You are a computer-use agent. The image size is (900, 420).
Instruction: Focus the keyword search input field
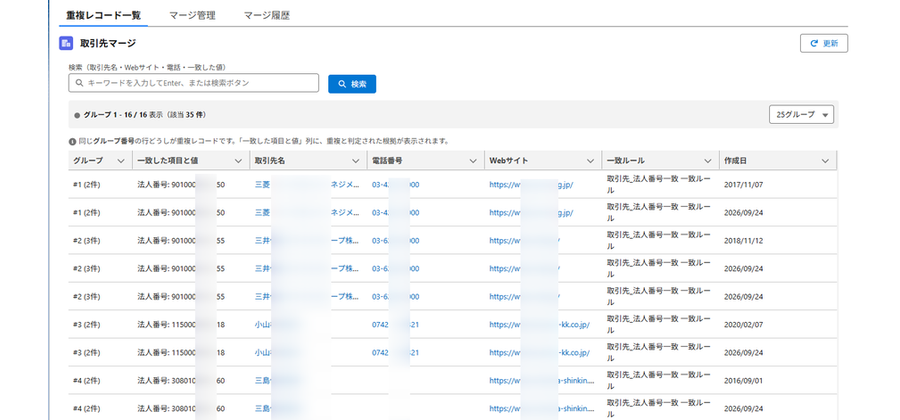[x=193, y=83]
